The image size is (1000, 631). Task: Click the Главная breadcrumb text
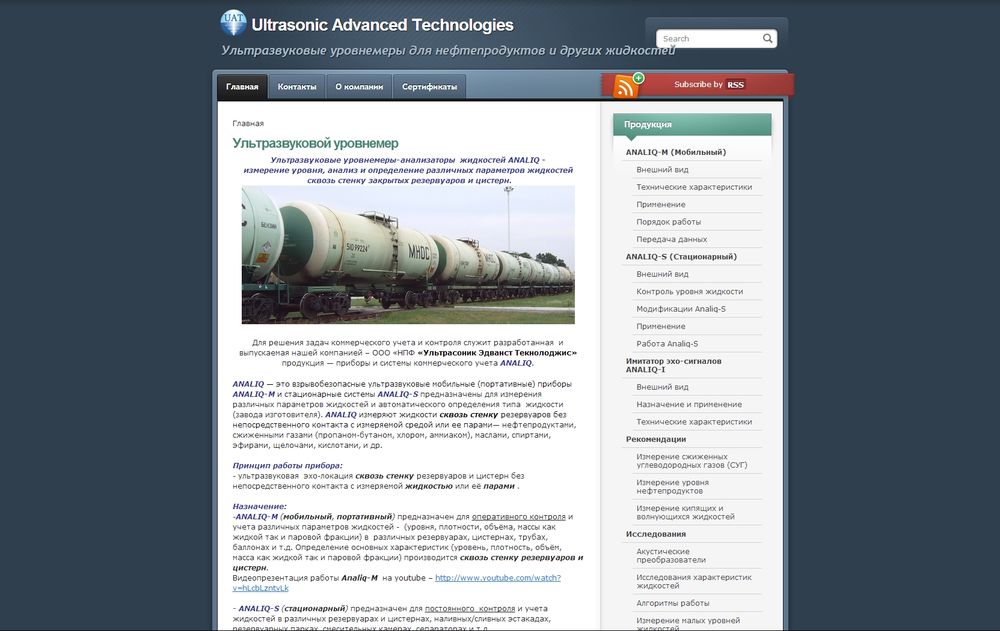pyautogui.click(x=248, y=123)
